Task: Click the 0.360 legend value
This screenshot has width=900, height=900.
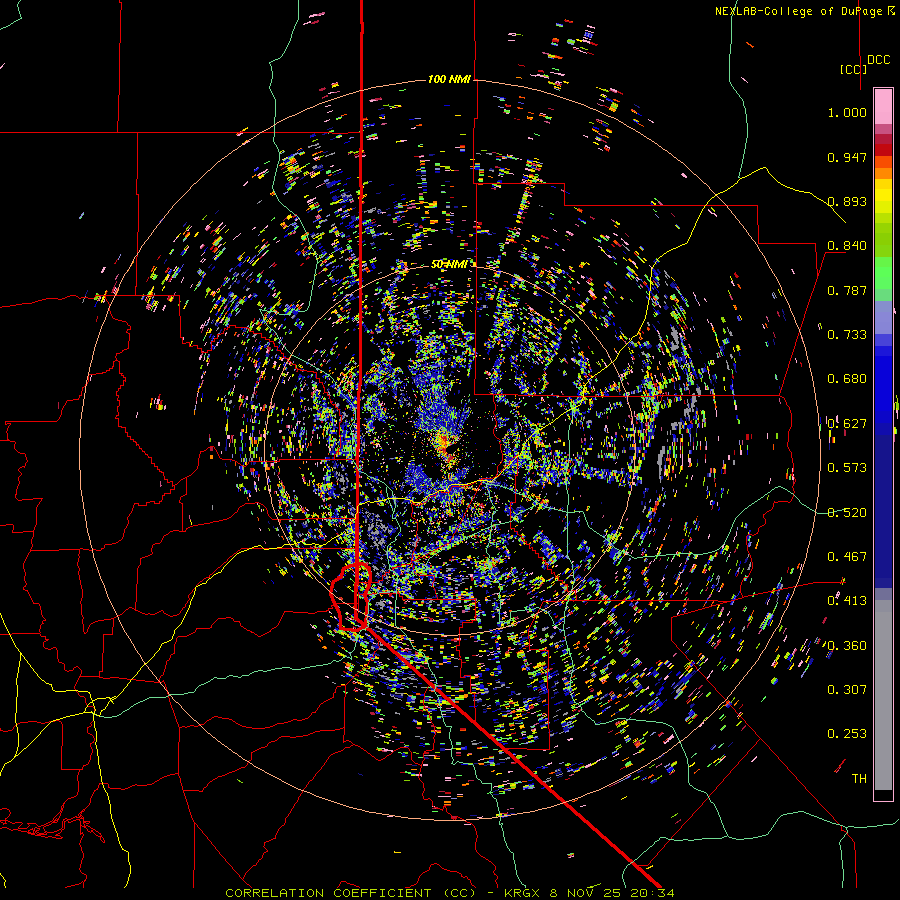Action: (x=847, y=646)
